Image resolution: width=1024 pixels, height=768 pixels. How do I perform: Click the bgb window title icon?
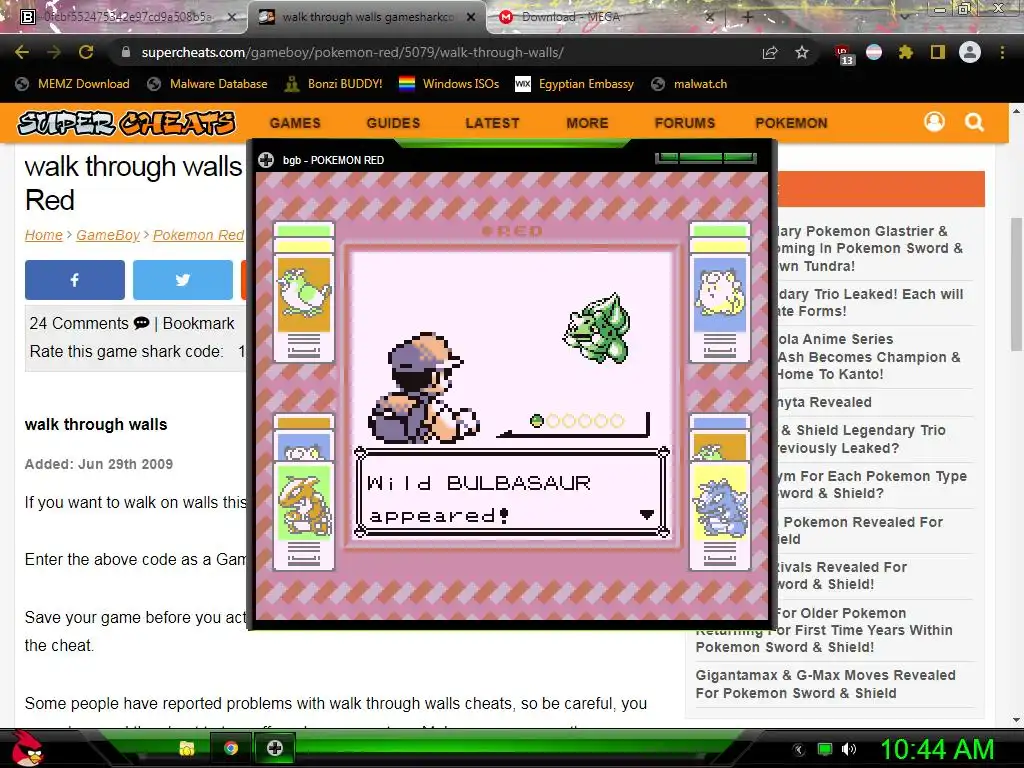click(x=266, y=160)
